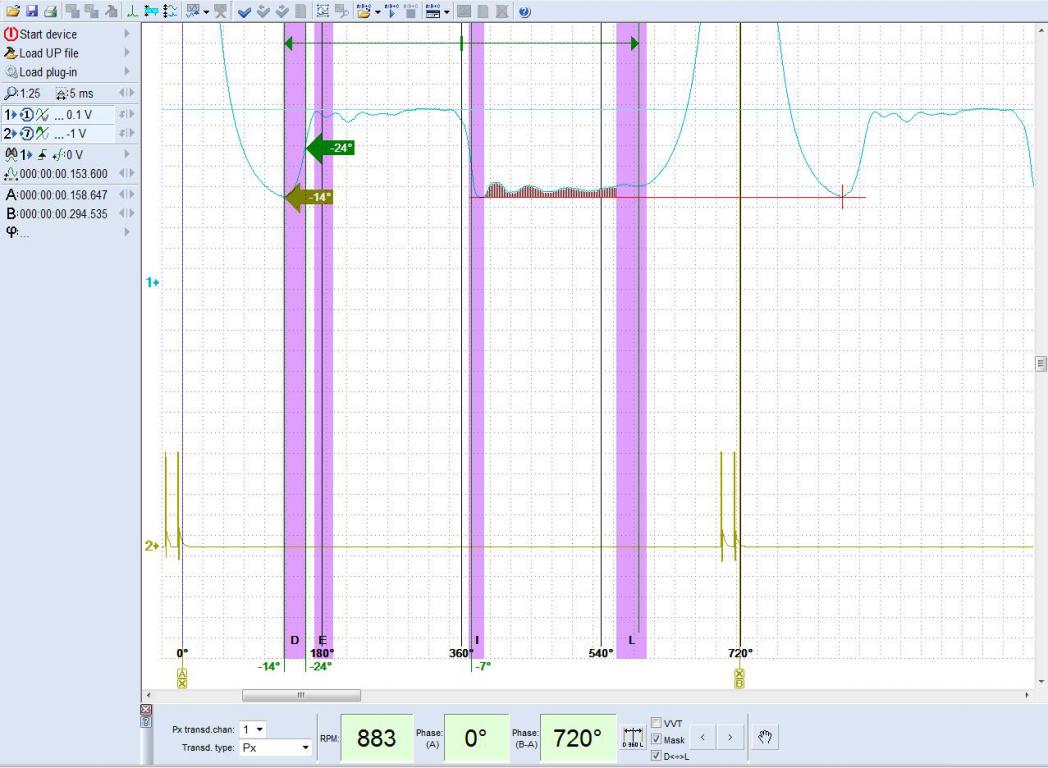1048x768 pixels.
Task: Click the green single-pulse marker toolbar icon
Action: coord(132,11)
